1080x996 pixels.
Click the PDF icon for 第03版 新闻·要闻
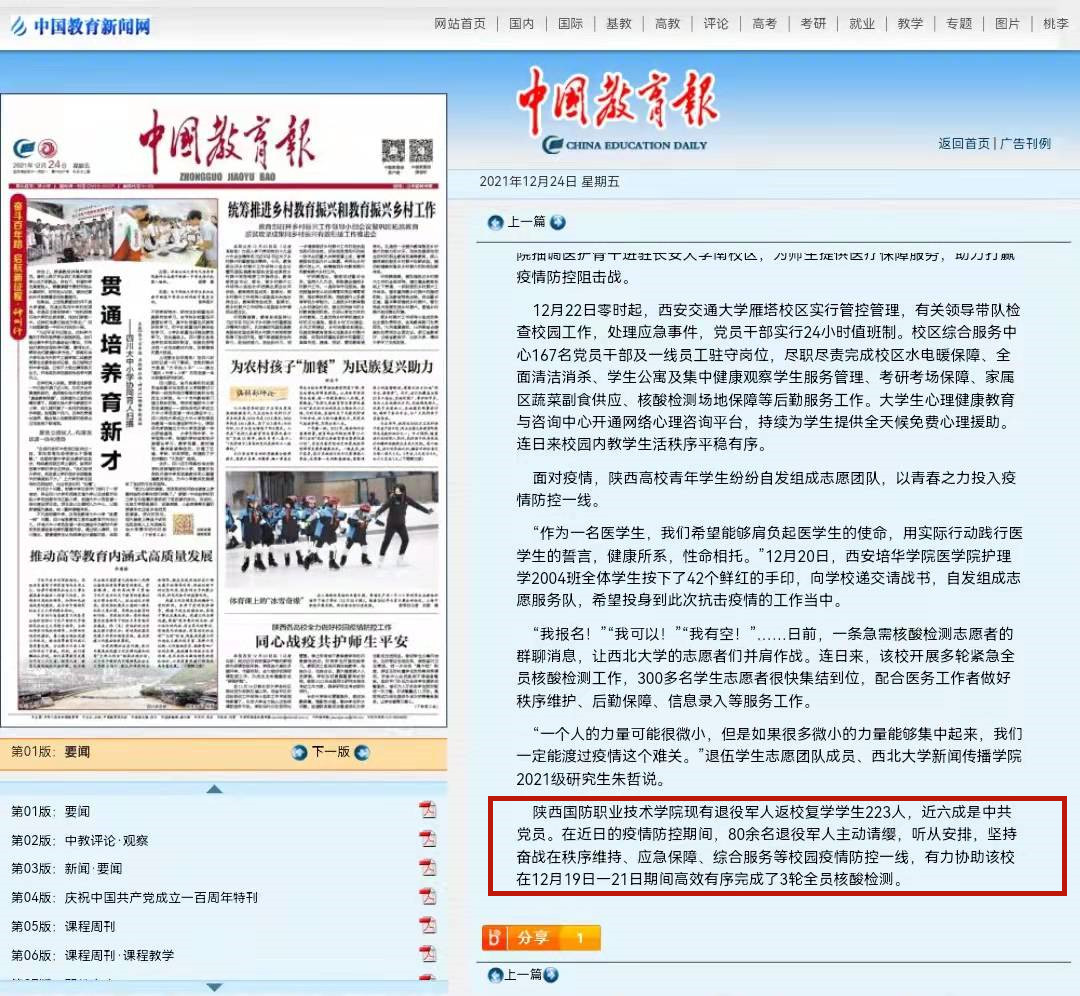click(428, 869)
